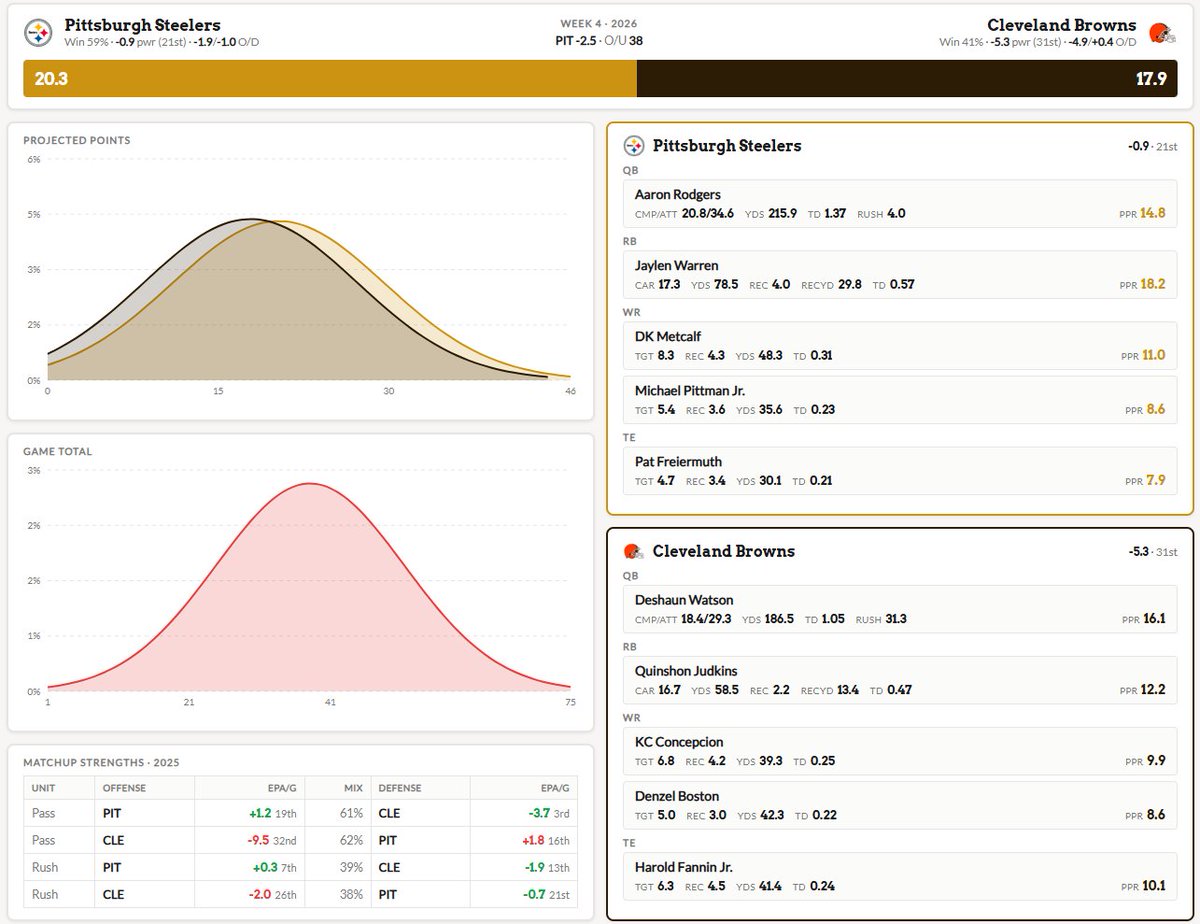The width and height of the screenshot is (1200, 924).
Task: Click the Steelers logo in the top header
Action: [x=38, y=33]
